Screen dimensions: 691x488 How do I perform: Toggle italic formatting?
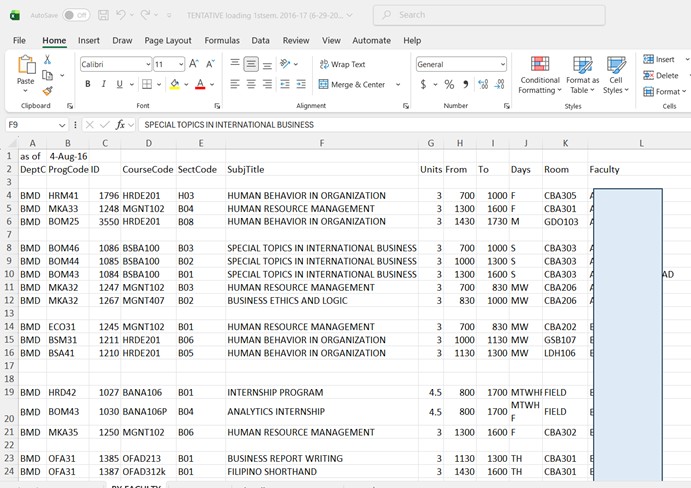pyautogui.click(x=103, y=85)
